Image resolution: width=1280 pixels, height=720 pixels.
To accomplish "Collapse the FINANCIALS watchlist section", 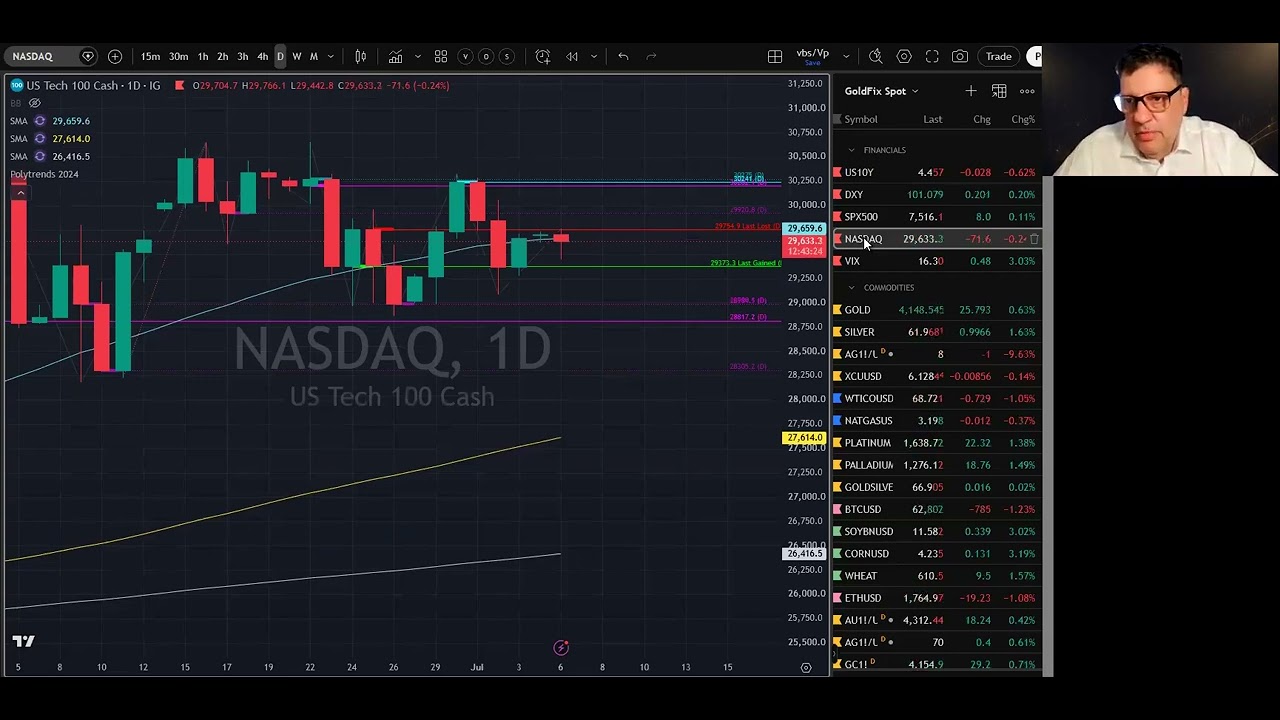I will click(852, 150).
